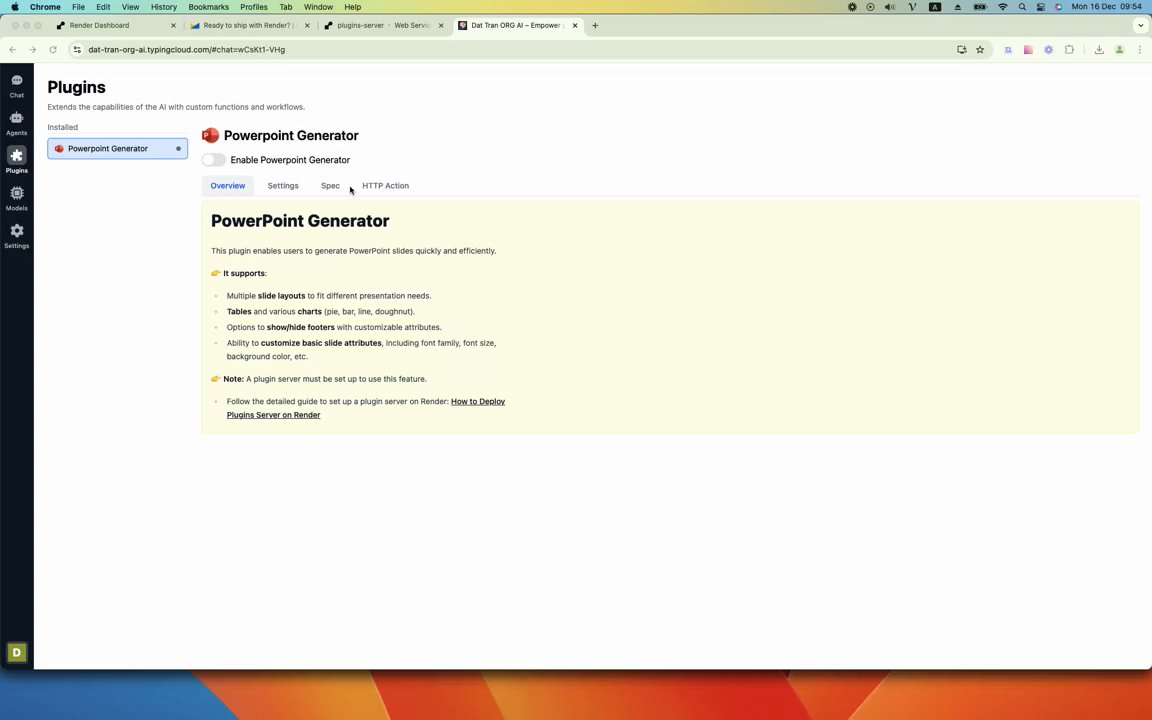Image resolution: width=1152 pixels, height=720 pixels.
Task: Click the PowerPoint logo beside the plugin title
Action: [x=210, y=135]
